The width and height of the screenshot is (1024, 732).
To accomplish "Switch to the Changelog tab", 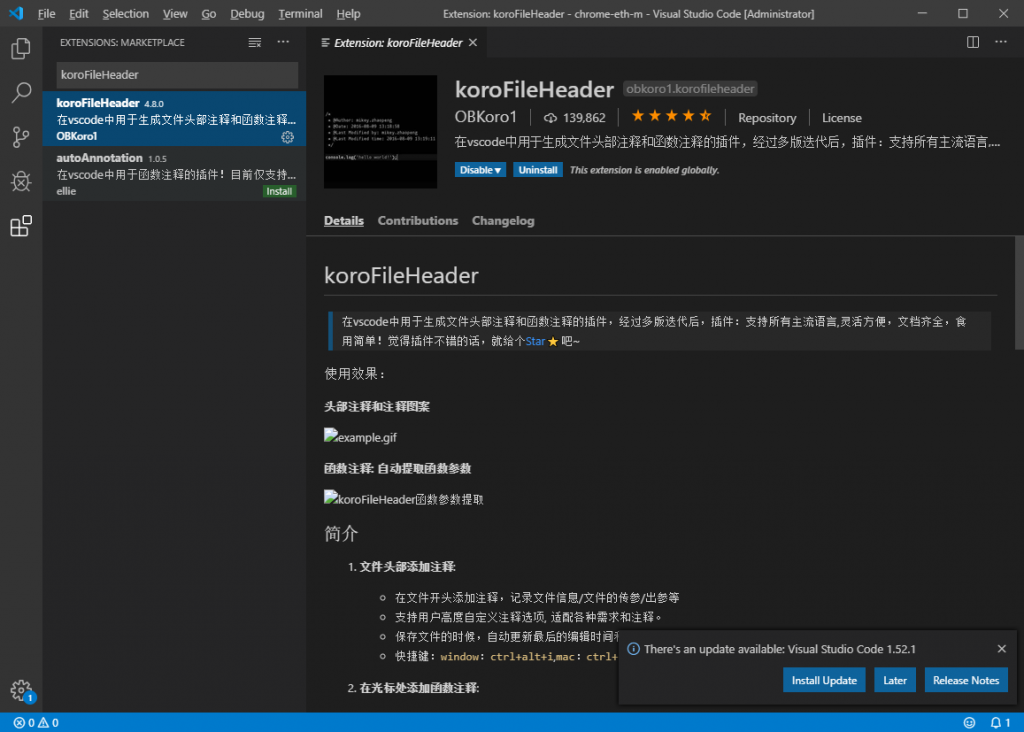I will click(503, 221).
